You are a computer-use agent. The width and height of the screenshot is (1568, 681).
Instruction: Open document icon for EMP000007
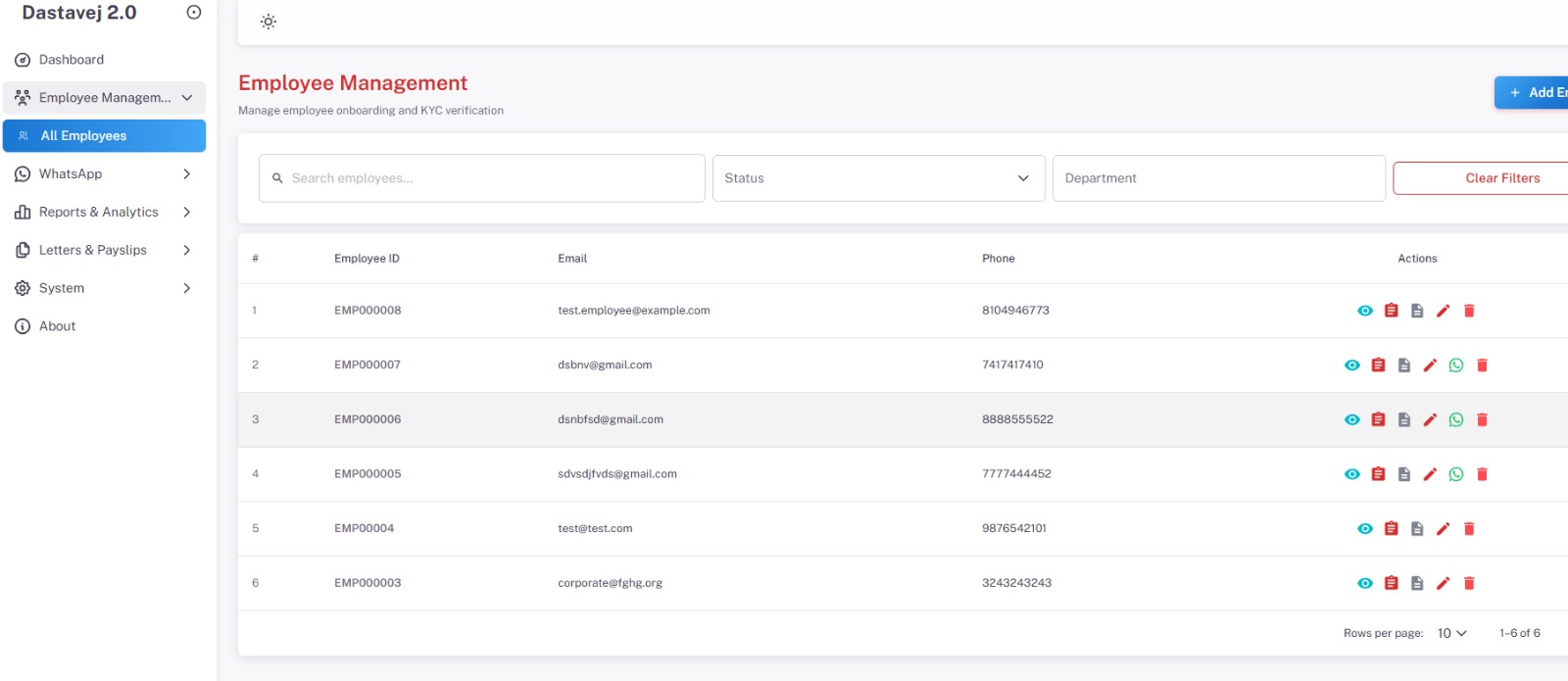[x=1404, y=365]
